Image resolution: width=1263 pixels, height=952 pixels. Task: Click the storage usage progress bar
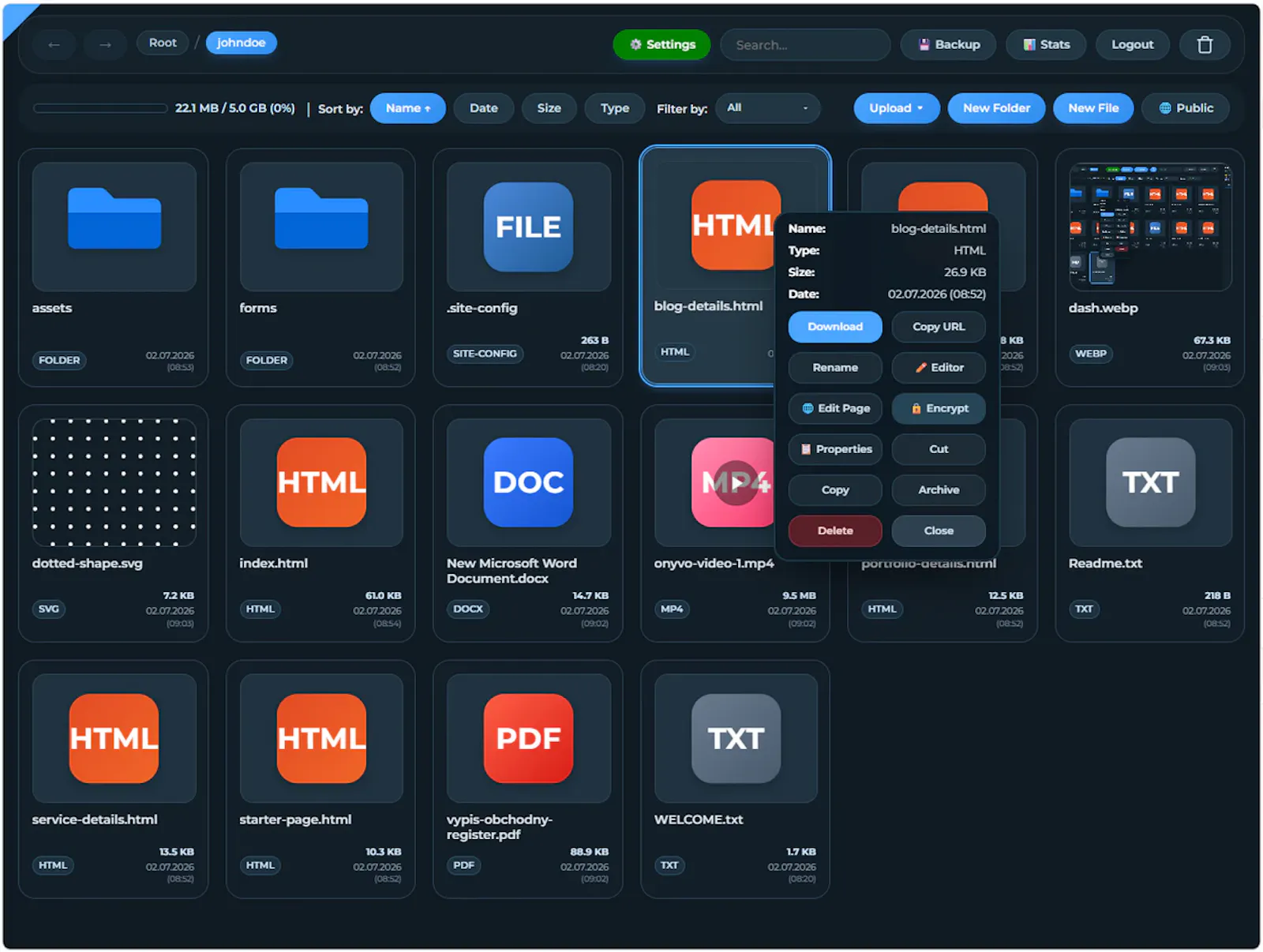tap(100, 108)
